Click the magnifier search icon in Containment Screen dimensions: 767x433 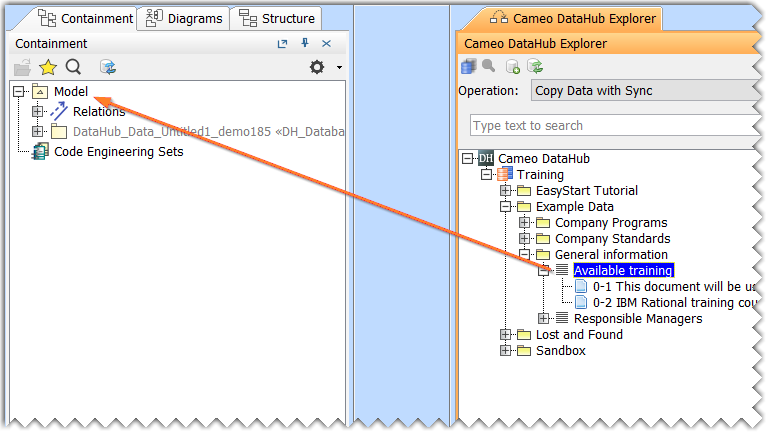pos(73,67)
